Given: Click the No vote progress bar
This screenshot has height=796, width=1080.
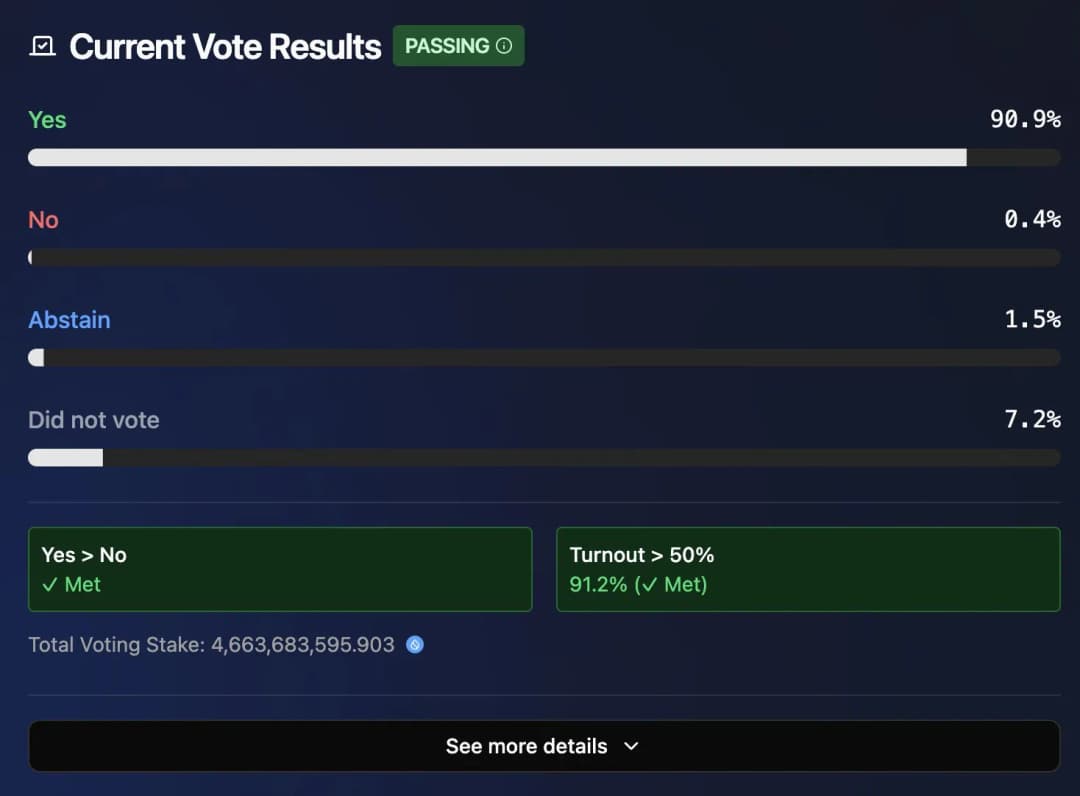Looking at the screenshot, I should (x=544, y=258).
